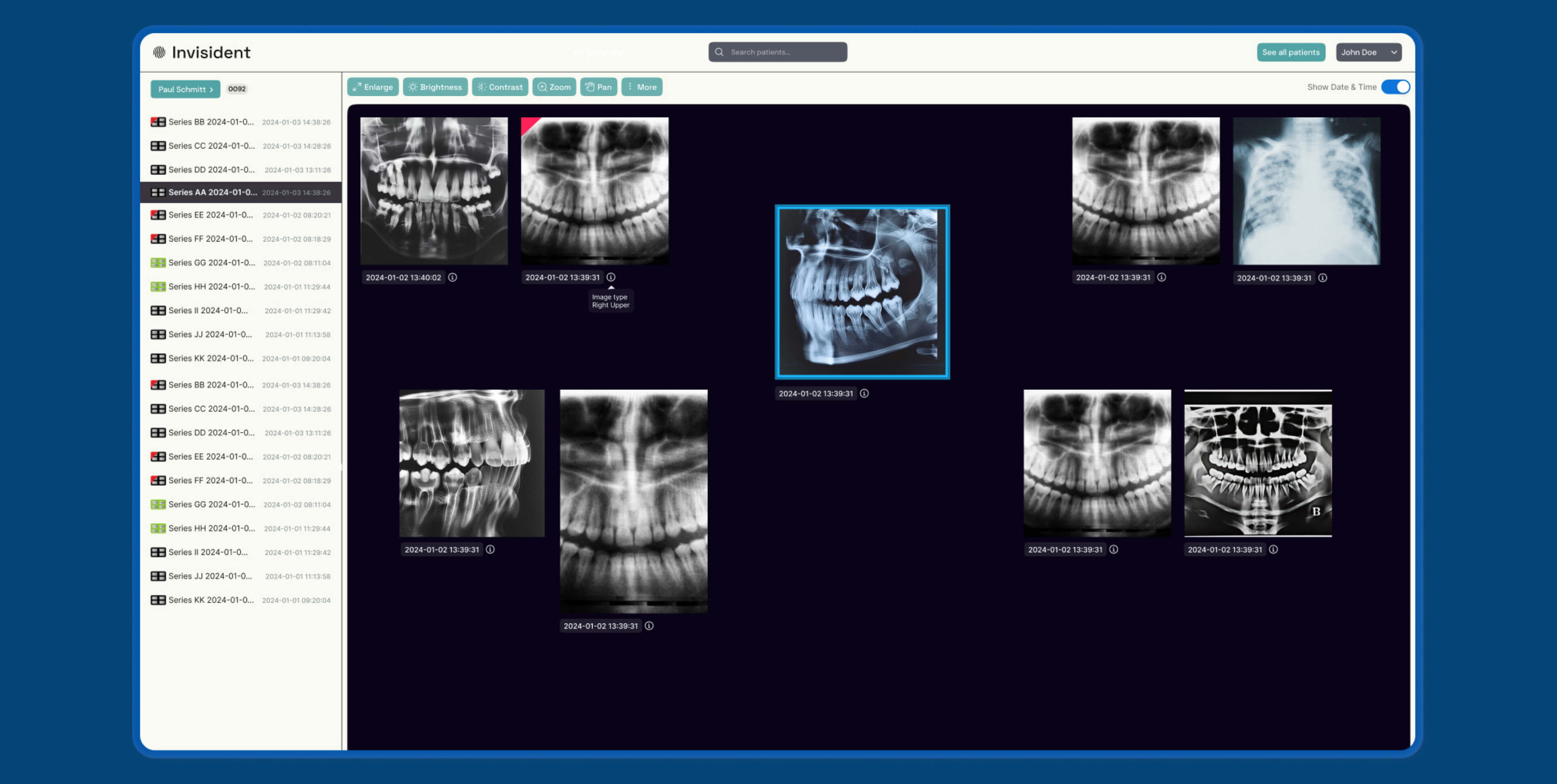Click the timestamp under the chest X-ray
Viewport: 1557px width, 784px height.
(1274, 278)
